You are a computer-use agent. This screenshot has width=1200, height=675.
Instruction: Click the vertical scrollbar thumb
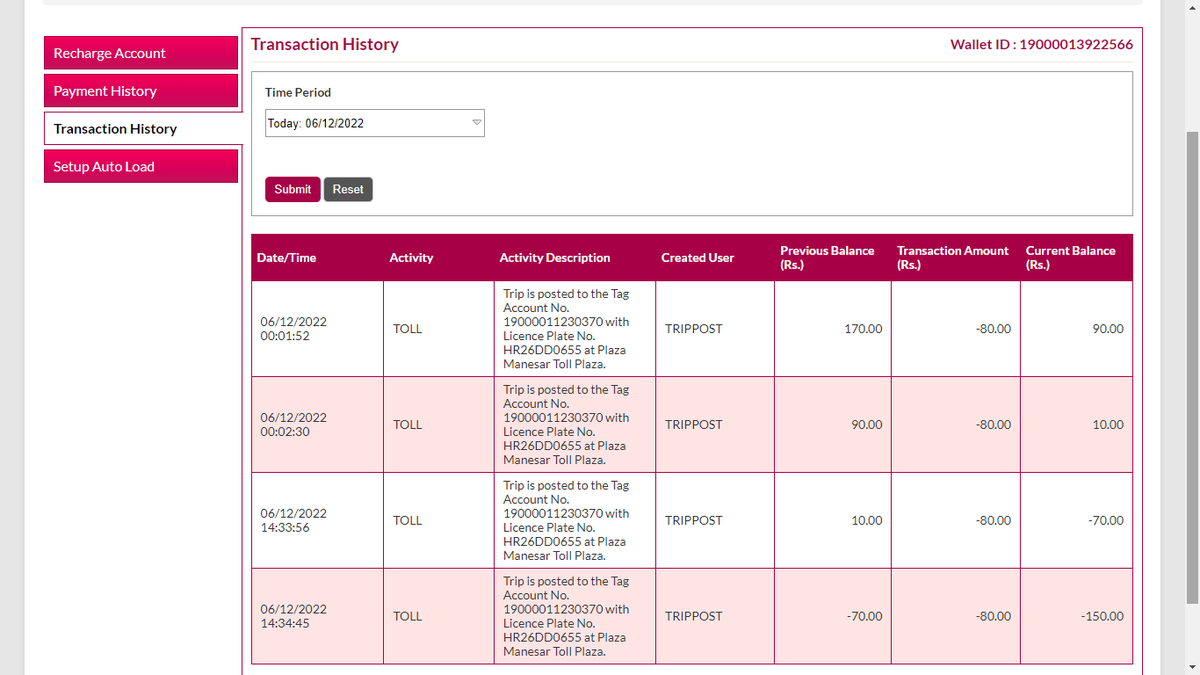pyautogui.click(x=1192, y=367)
